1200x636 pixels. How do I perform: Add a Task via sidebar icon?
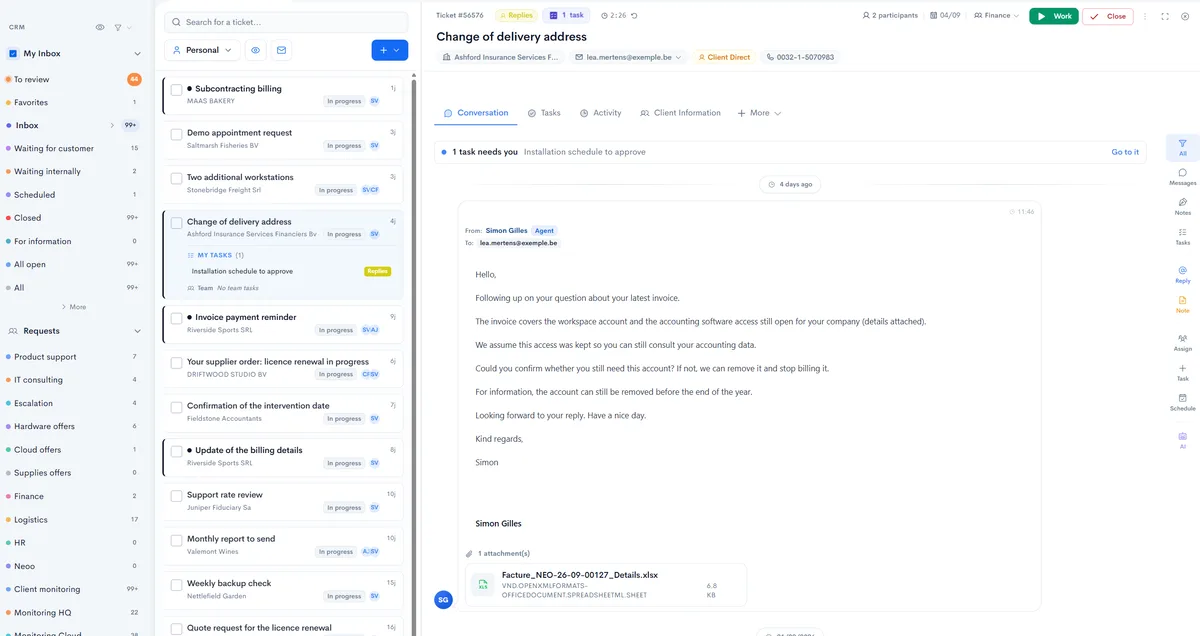click(1183, 372)
